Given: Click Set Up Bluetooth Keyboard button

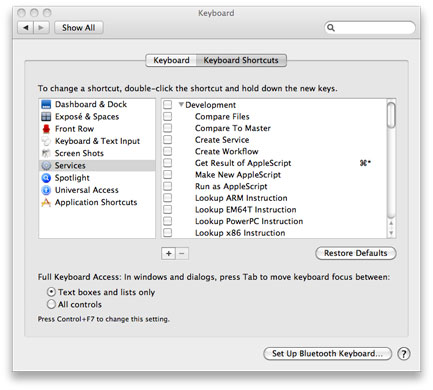Looking at the screenshot, I should click(x=327, y=354).
